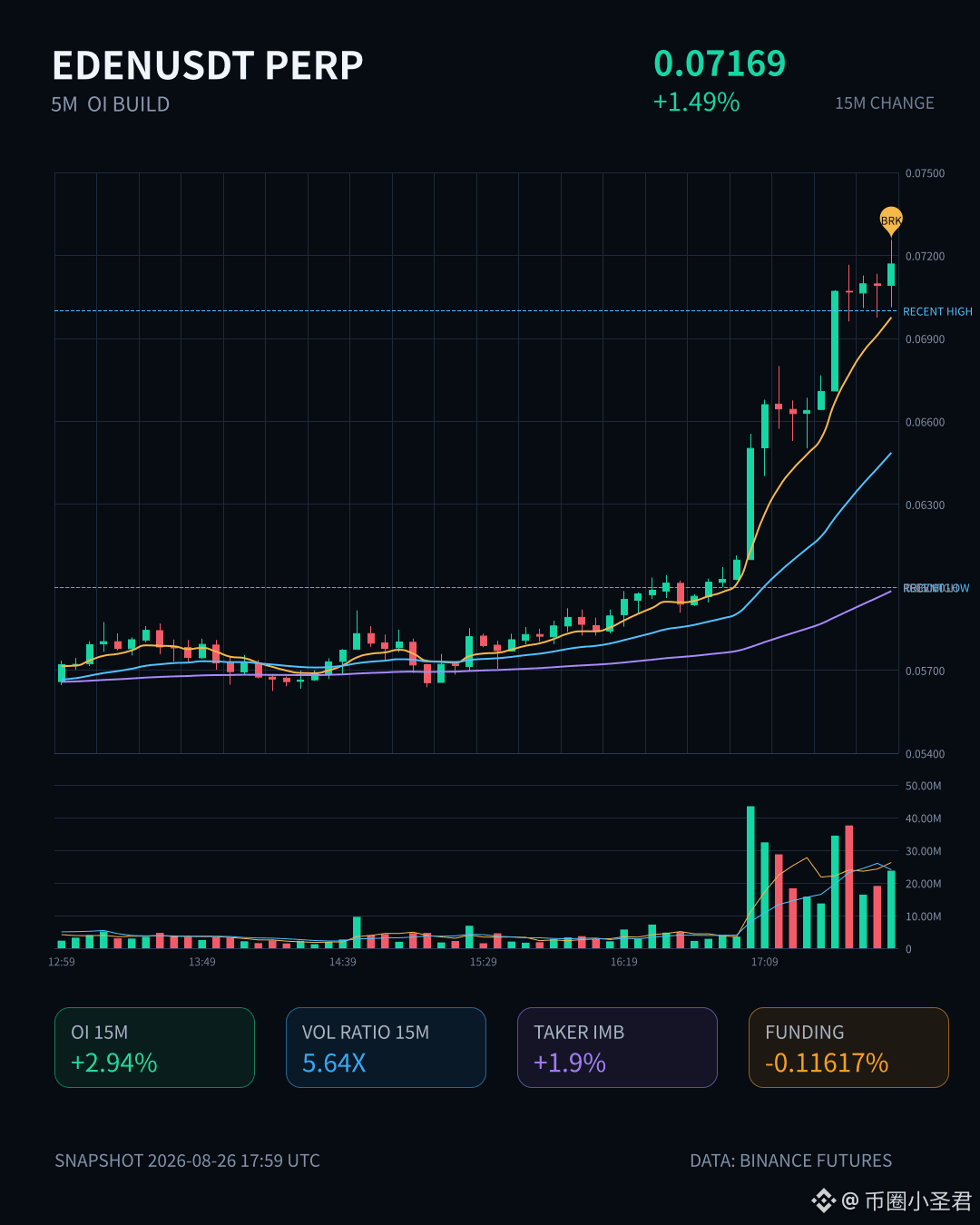Click the RECENT HIGH line label
Image resolution: width=980 pixels, height=1225 pixels.
[x=937, y=311]
